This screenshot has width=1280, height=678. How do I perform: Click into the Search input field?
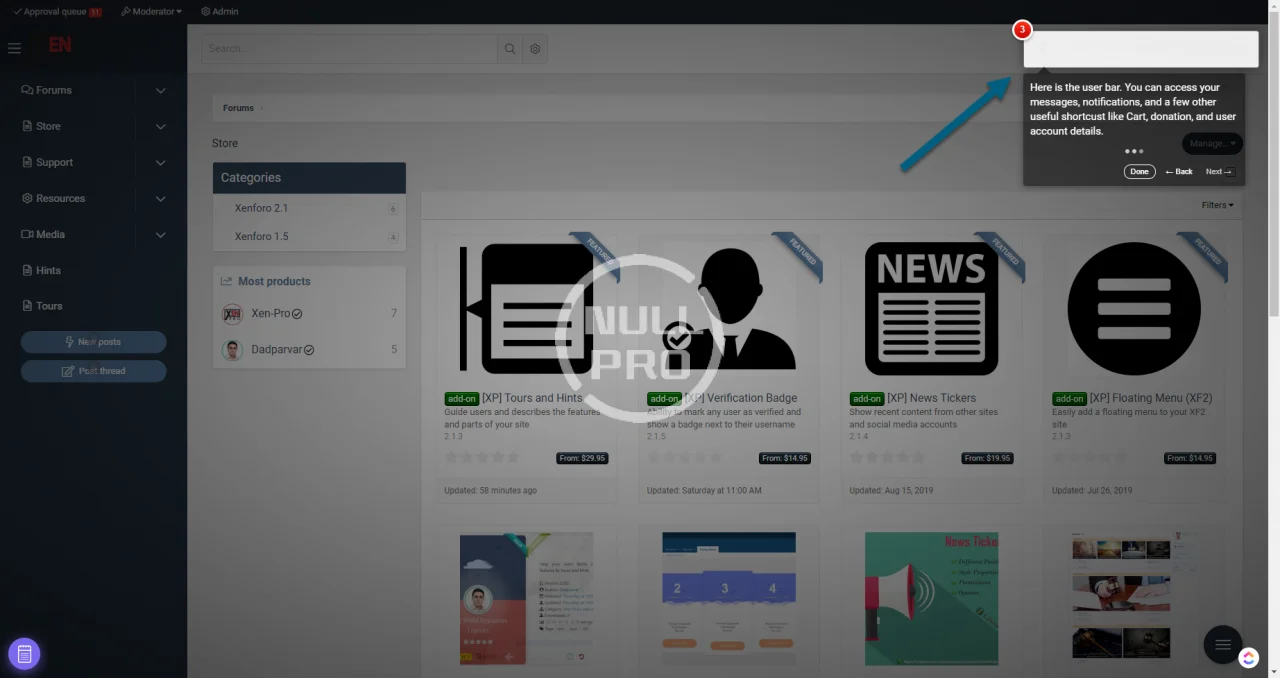(350, 49)
